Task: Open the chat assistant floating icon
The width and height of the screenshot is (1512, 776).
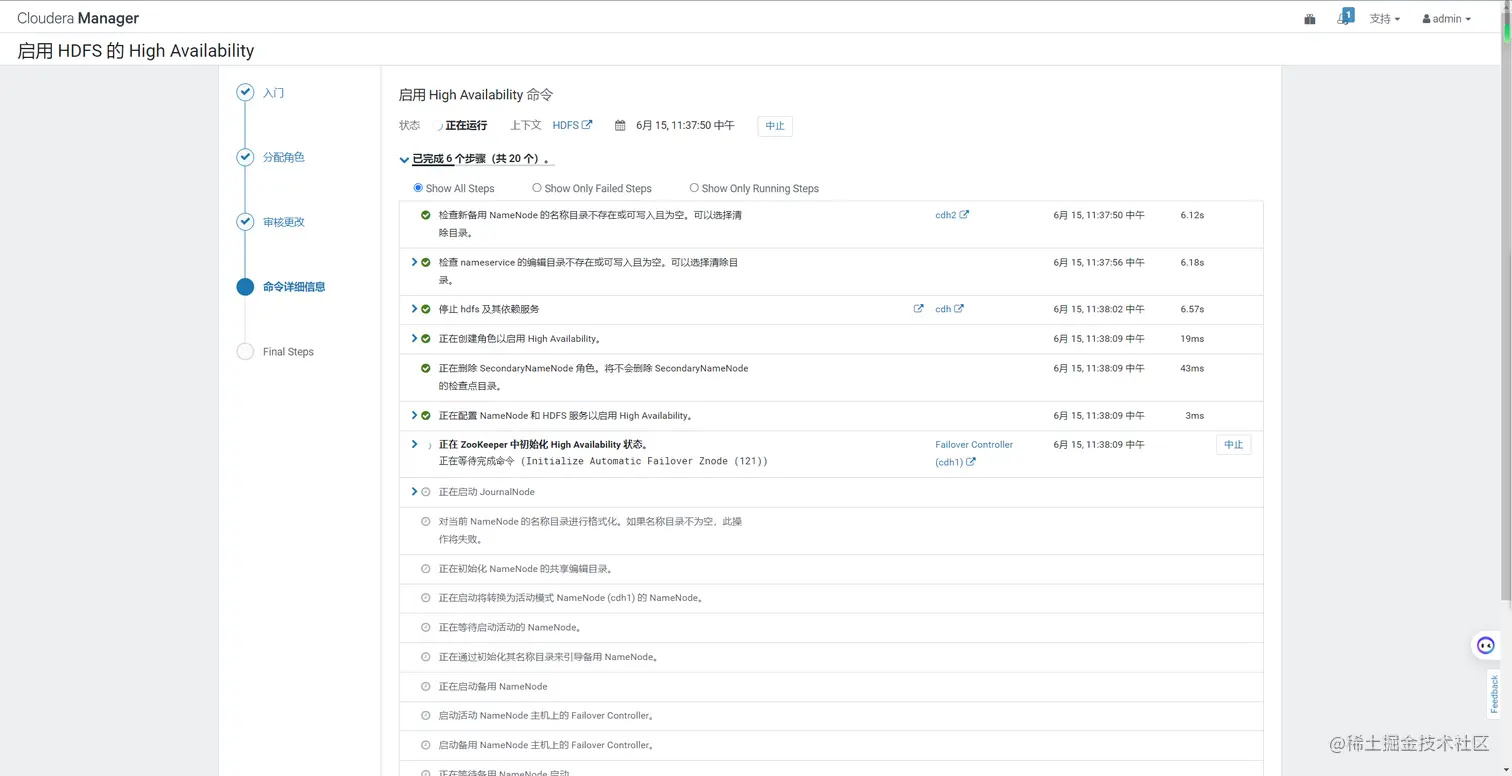Action: (1486, 646)
